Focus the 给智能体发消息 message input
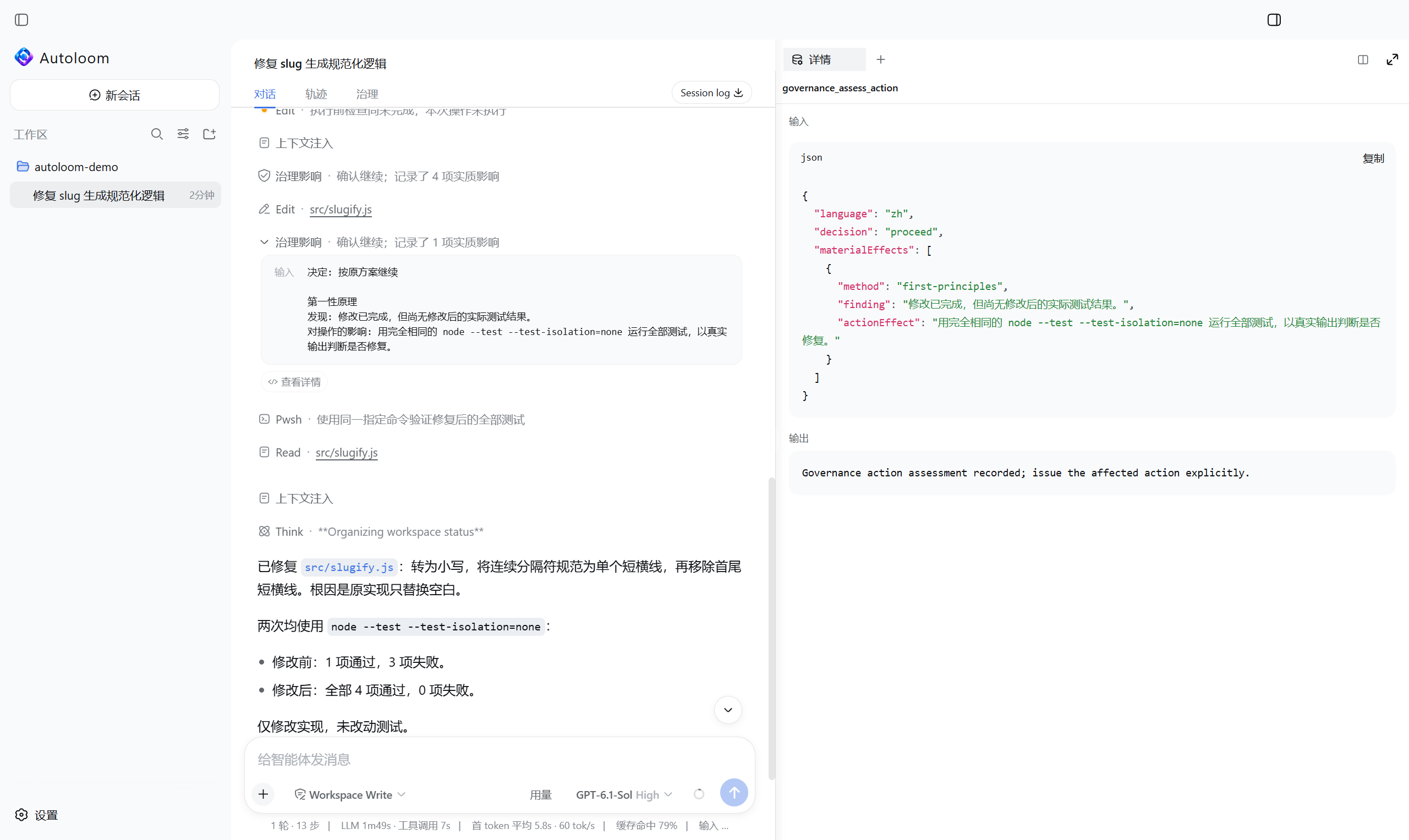This screenshot has height=840, width=1409. [500, 760]
